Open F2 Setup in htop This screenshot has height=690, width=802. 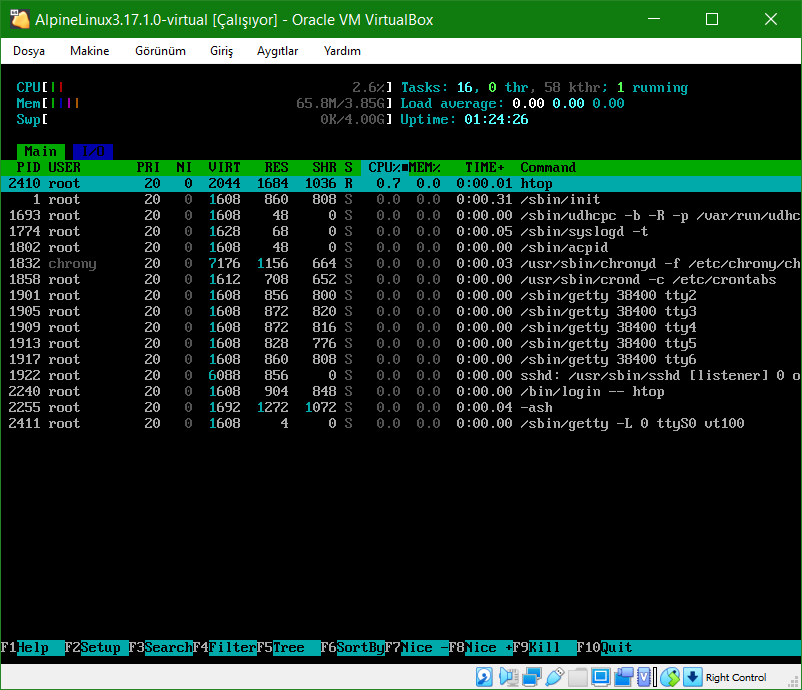[96, 648]
